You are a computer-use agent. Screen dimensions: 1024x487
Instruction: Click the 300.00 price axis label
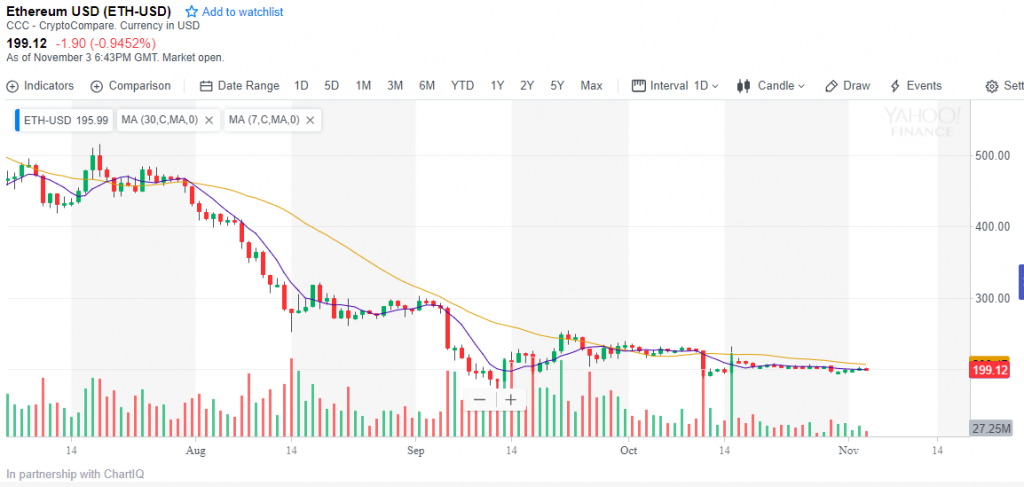coord(991,298)
